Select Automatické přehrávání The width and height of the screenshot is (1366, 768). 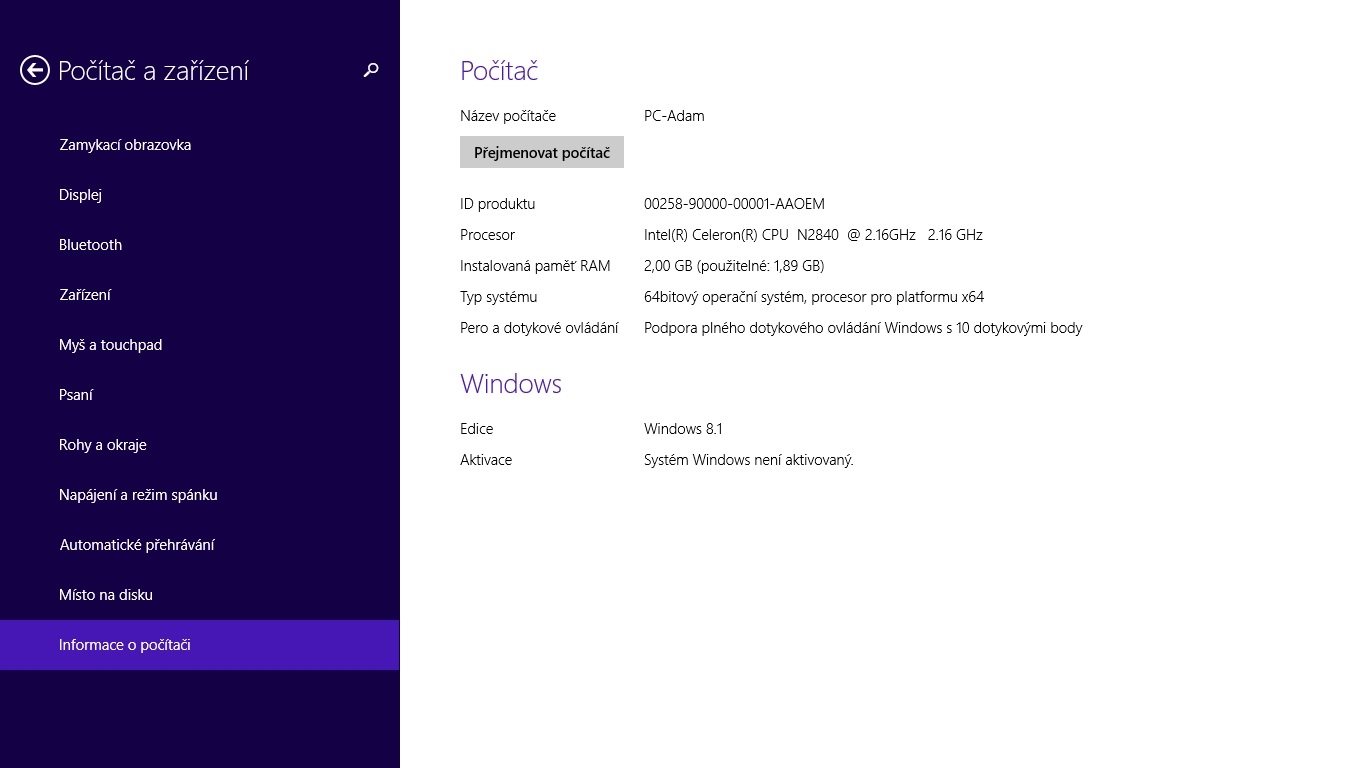point(137,545)
